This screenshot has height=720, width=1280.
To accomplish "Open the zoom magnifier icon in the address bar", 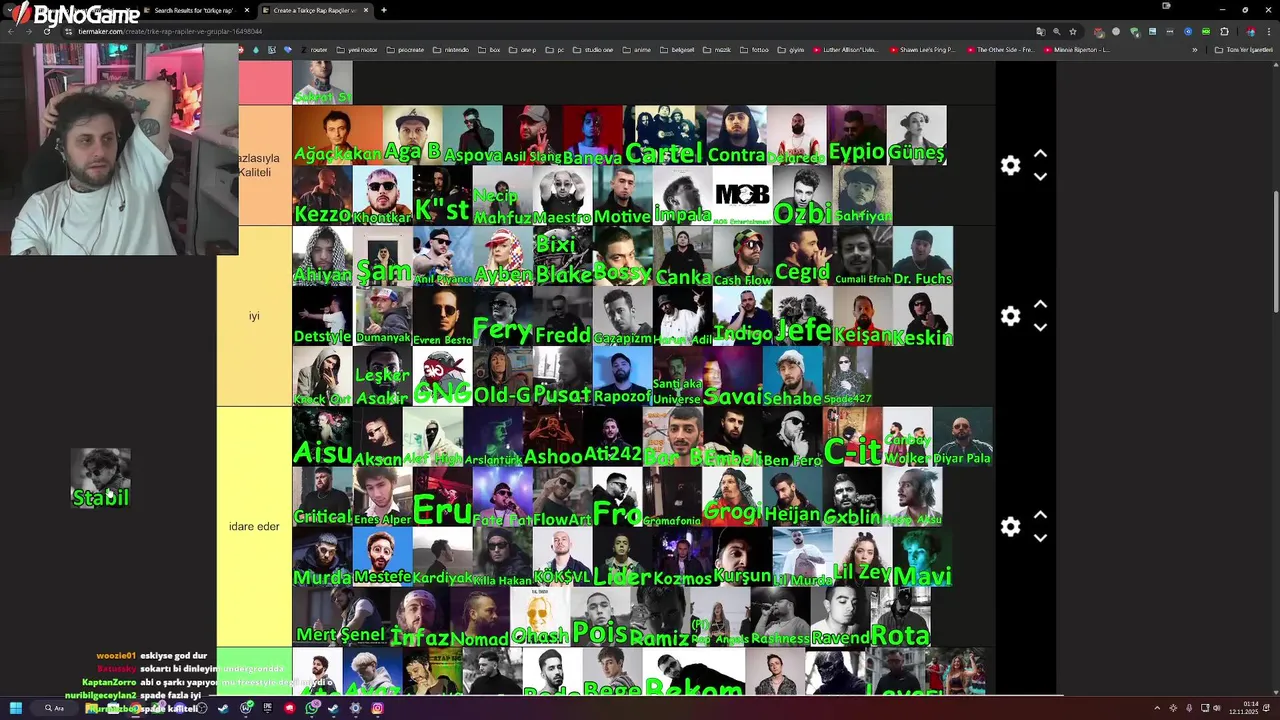I will (1056, 31).
